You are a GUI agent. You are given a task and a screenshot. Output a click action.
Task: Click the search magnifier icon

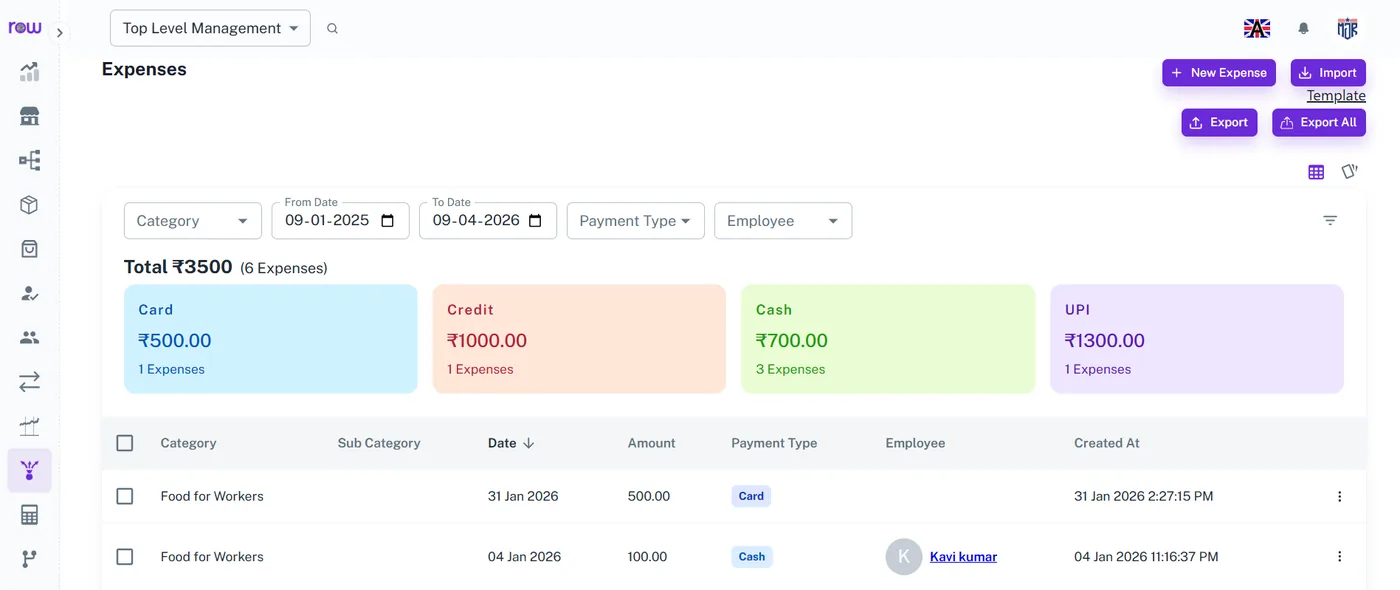click(x=332, y=29)
